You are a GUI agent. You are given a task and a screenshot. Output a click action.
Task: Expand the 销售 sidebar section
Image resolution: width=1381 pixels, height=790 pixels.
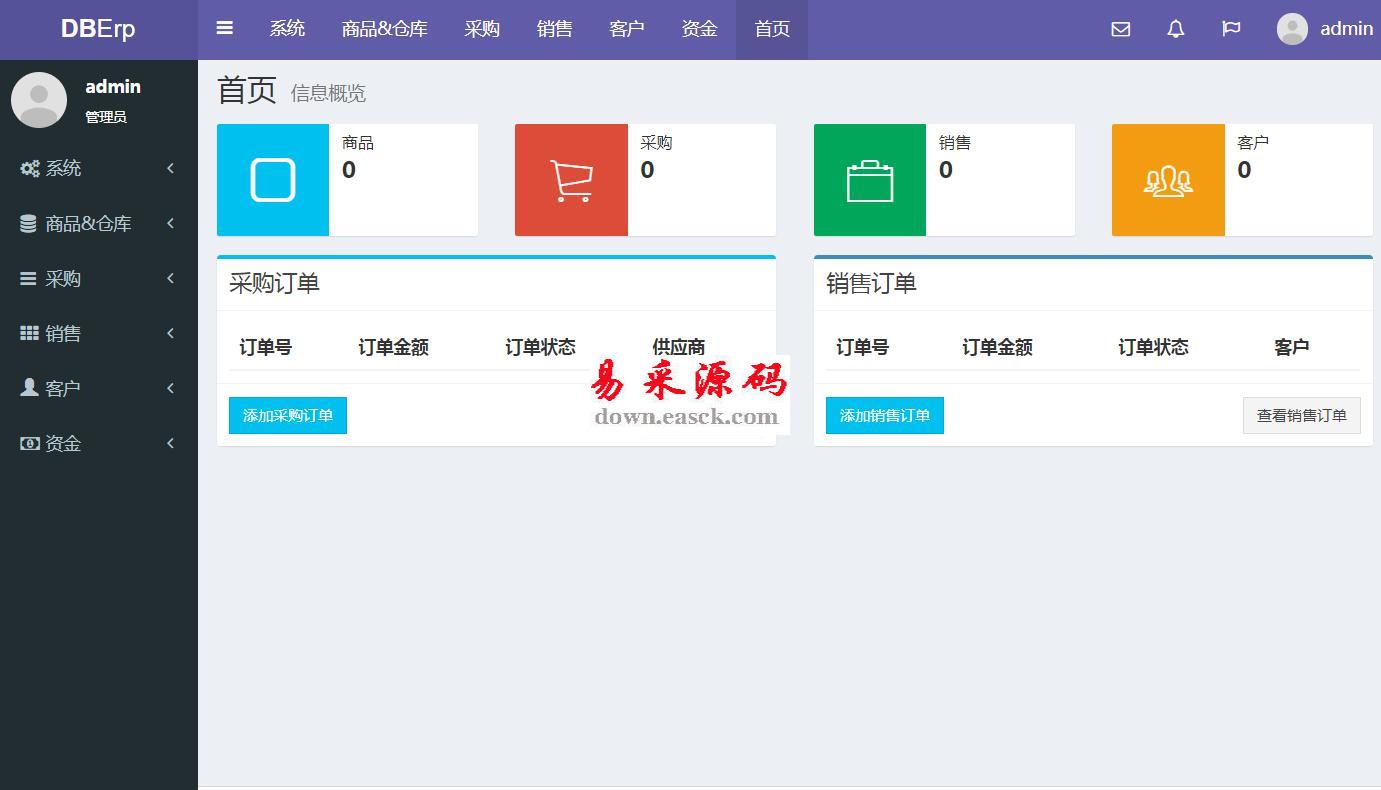point(98,333)
